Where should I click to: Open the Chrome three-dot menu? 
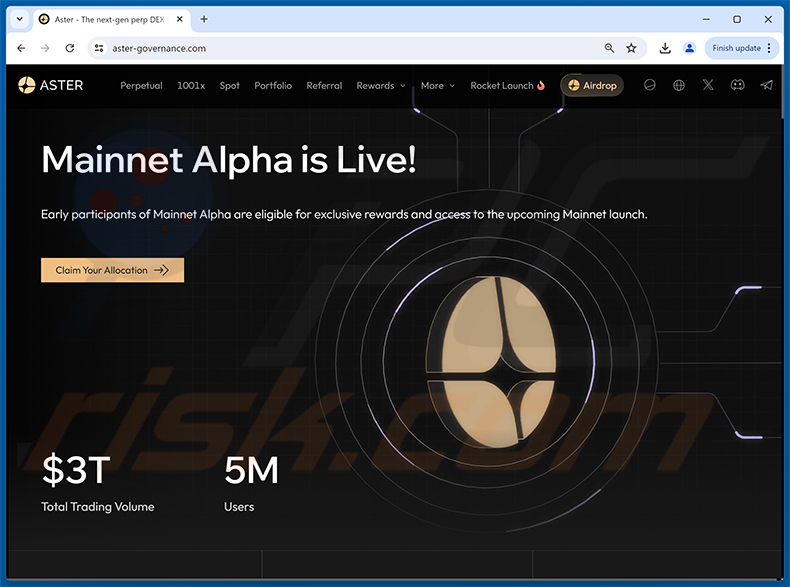tap(769, 48)
